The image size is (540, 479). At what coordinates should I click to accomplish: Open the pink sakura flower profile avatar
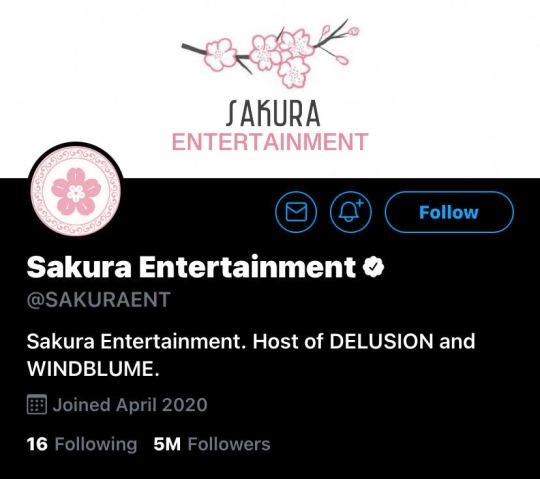coord(76,191)
